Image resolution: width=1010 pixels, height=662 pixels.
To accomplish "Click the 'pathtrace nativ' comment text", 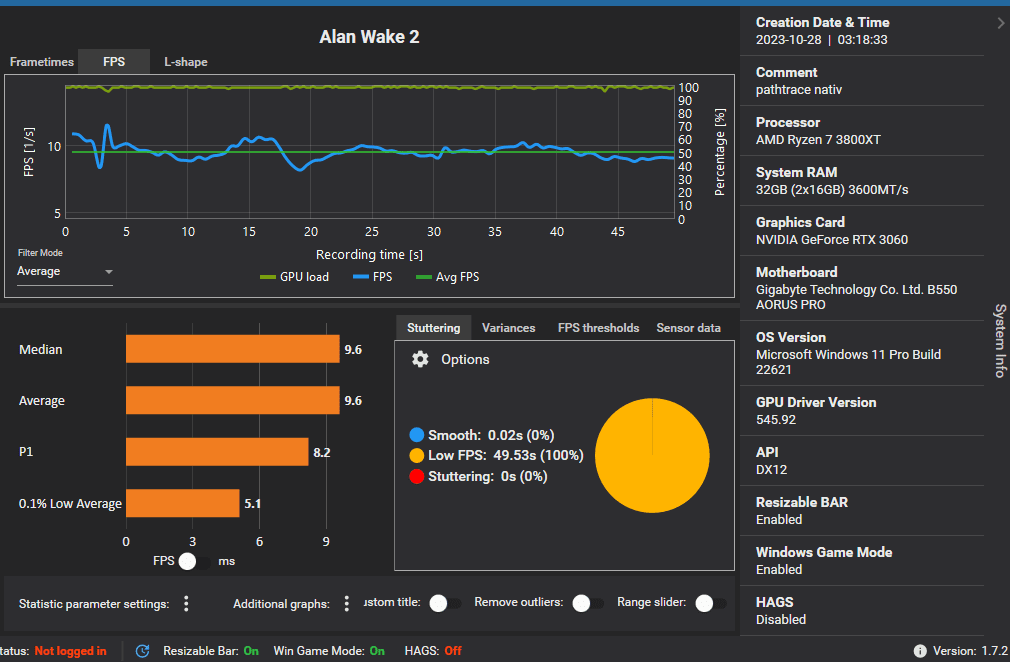I will pos(799,90).
